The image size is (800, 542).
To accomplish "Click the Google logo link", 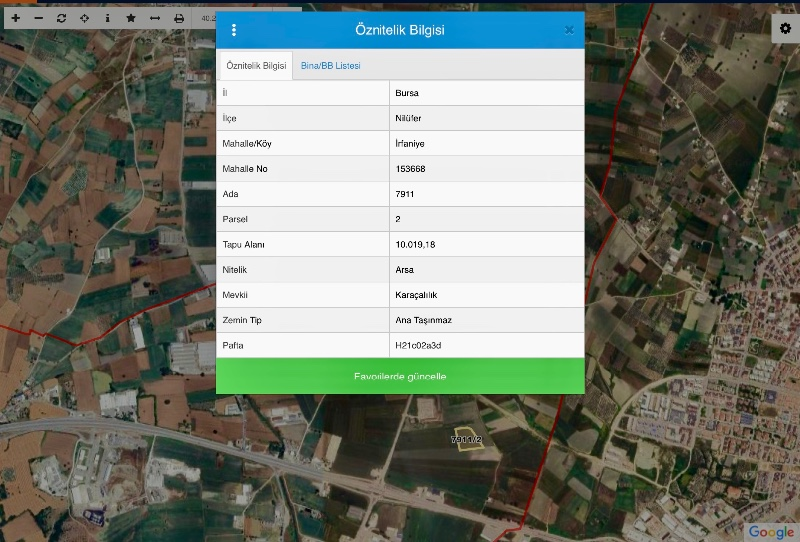I will [770, 531].
